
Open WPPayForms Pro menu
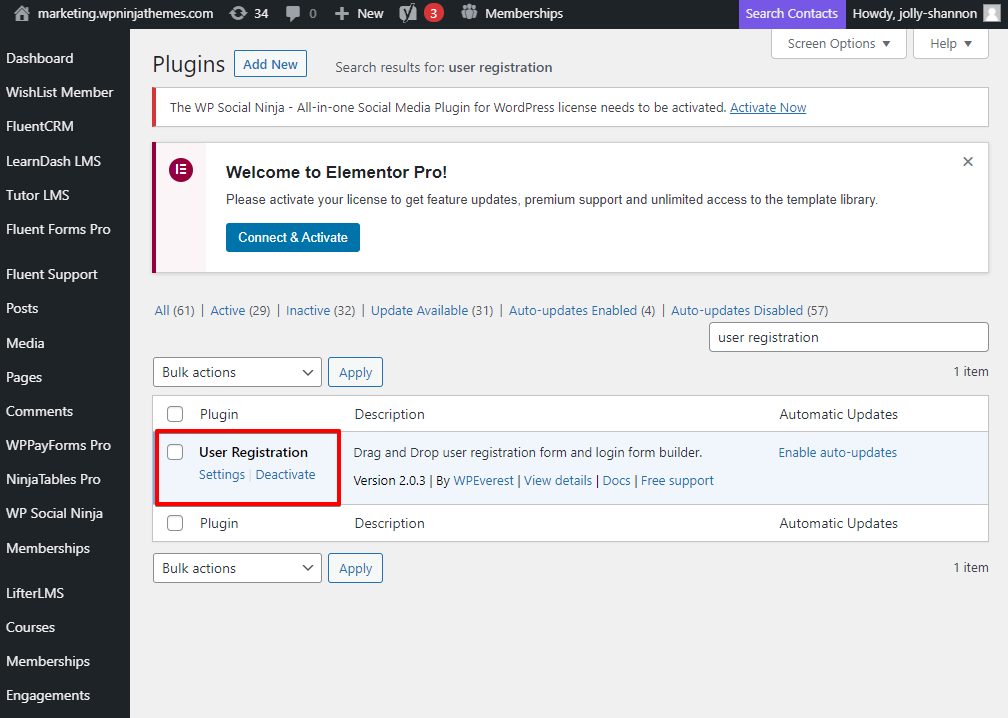click(58, 445)
